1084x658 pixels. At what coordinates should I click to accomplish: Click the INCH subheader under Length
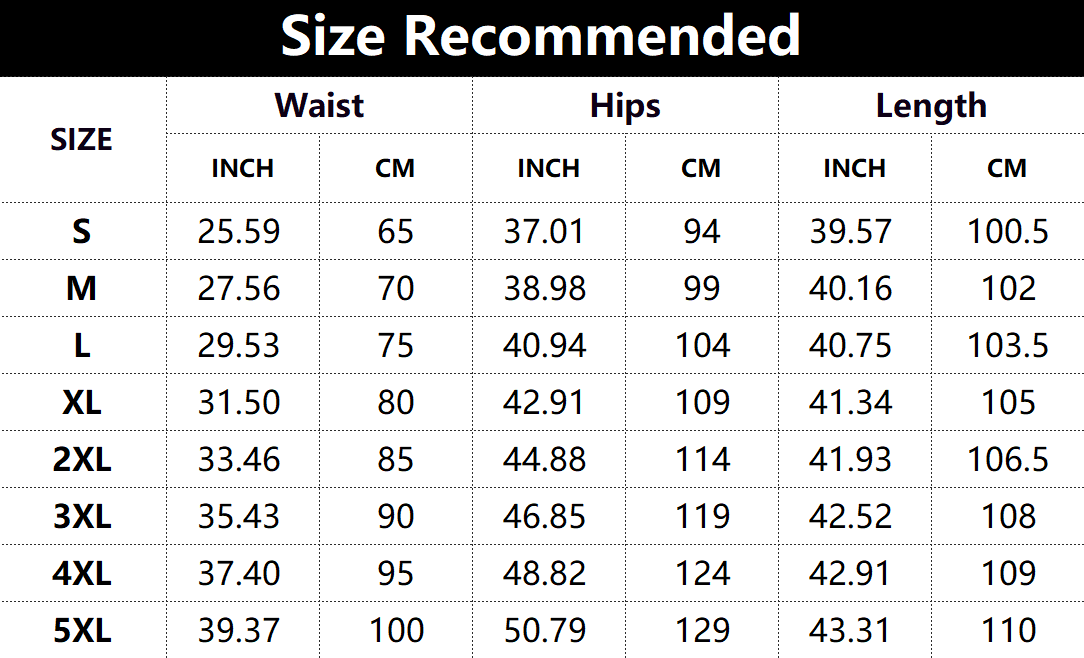click(854, 168)
